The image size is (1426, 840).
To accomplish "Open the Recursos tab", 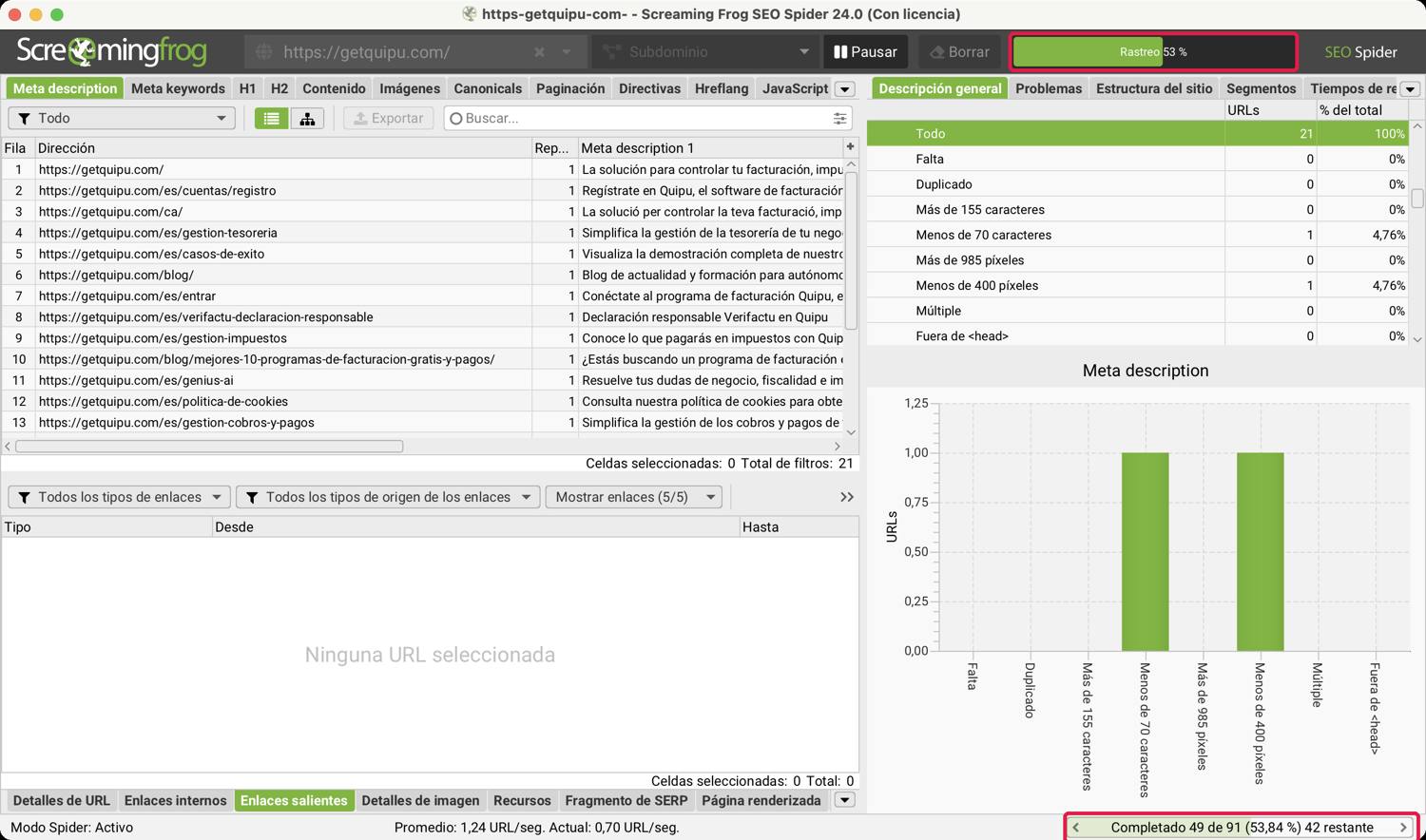I will pyautogui.click(x=522, y=800).
